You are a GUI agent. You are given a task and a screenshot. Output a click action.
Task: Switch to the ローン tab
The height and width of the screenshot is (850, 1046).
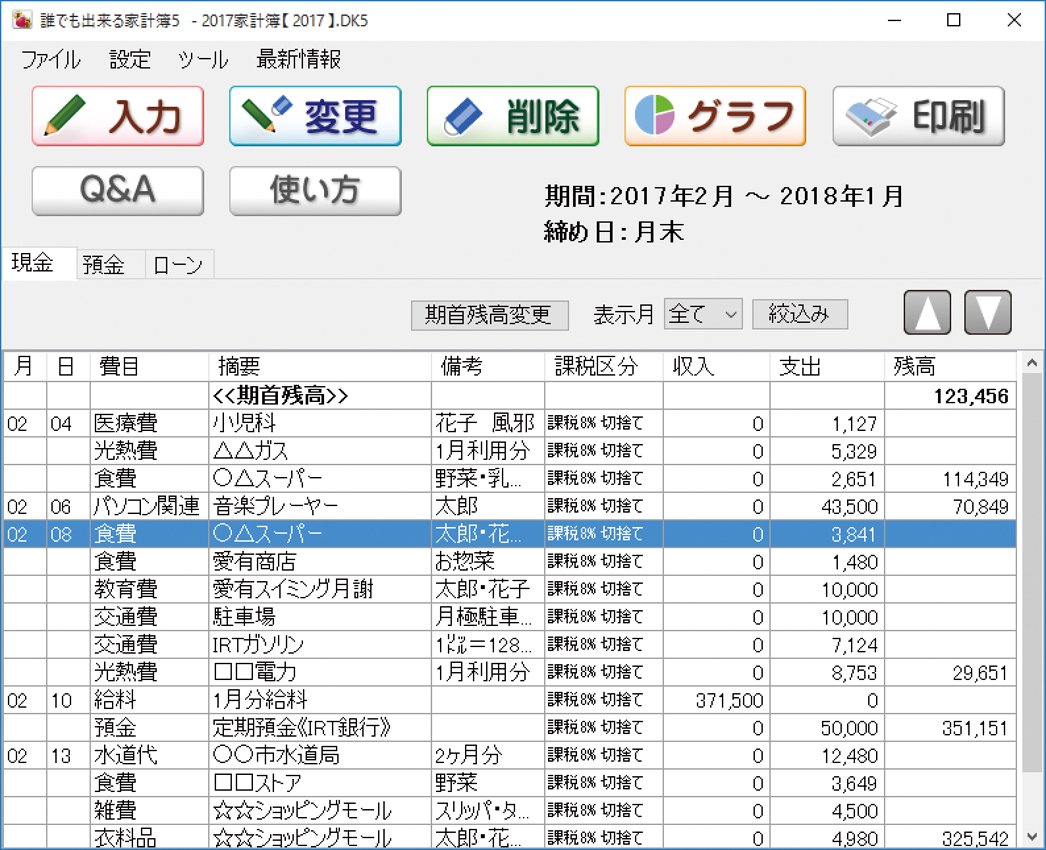[x=178, y=265]
